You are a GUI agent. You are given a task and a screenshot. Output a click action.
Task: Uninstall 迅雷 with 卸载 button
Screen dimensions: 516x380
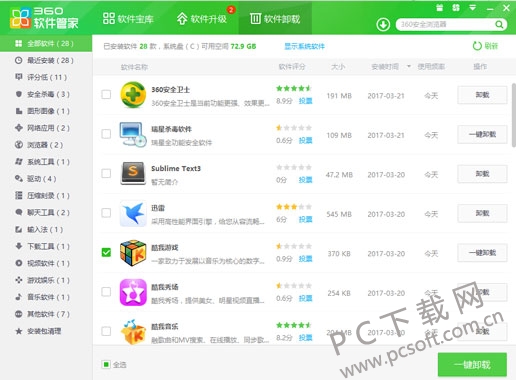click(x=482, y=213)
